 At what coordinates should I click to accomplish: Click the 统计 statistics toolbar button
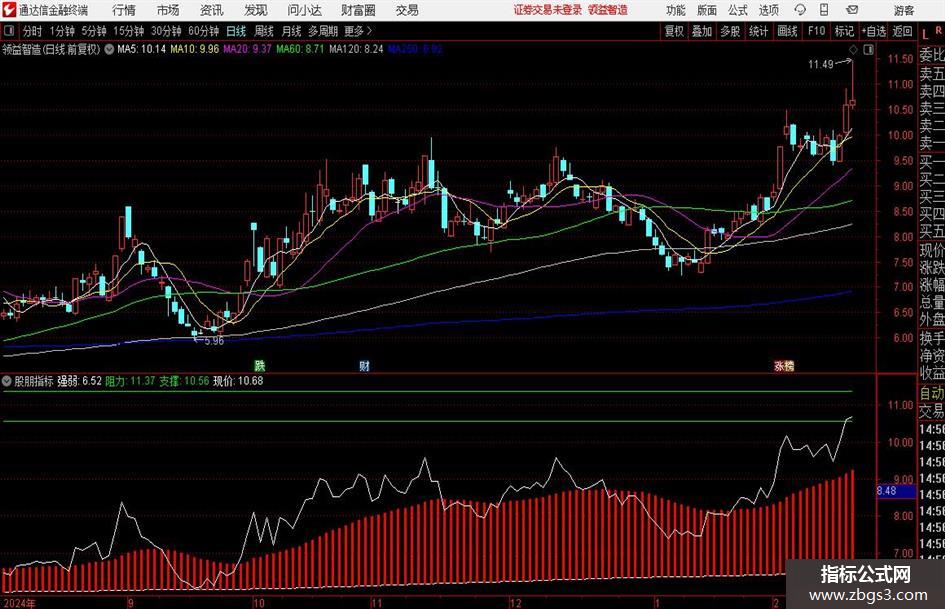(758, 31)
